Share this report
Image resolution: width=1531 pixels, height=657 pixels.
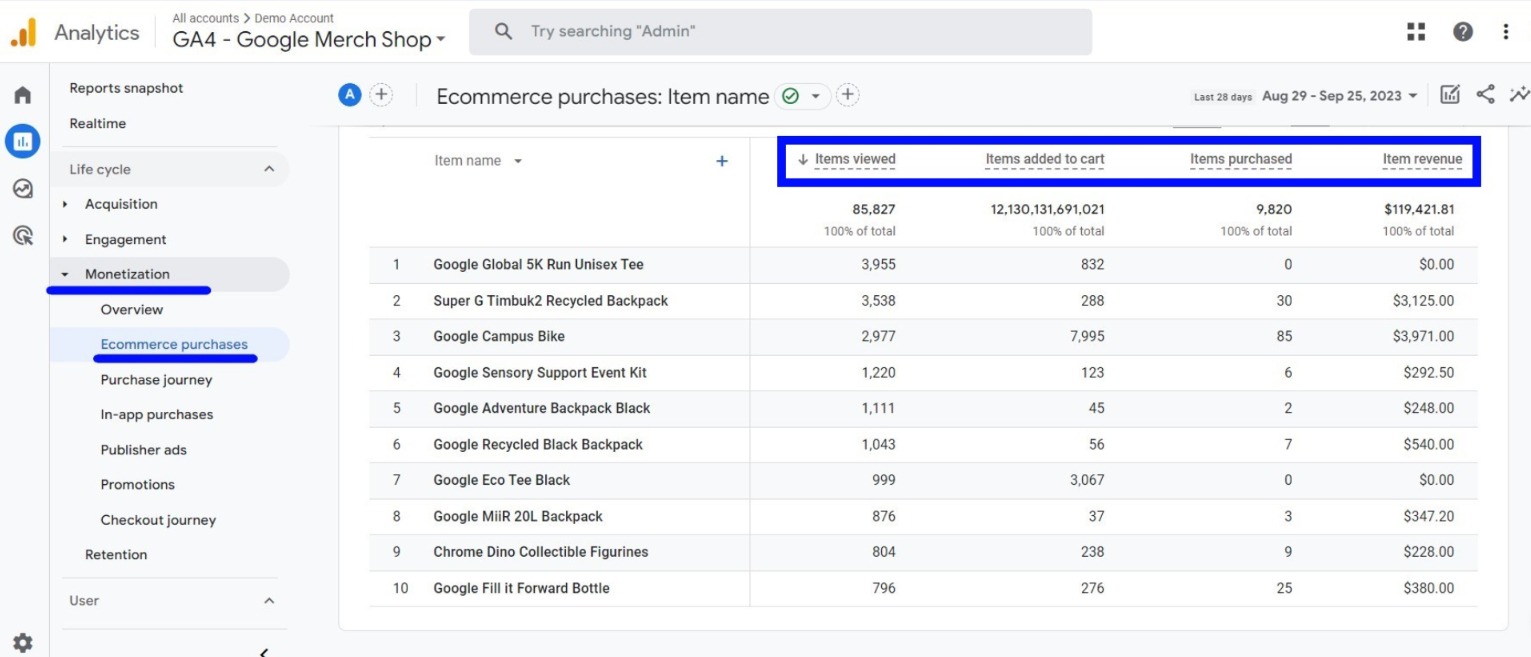pos(1486,95)
